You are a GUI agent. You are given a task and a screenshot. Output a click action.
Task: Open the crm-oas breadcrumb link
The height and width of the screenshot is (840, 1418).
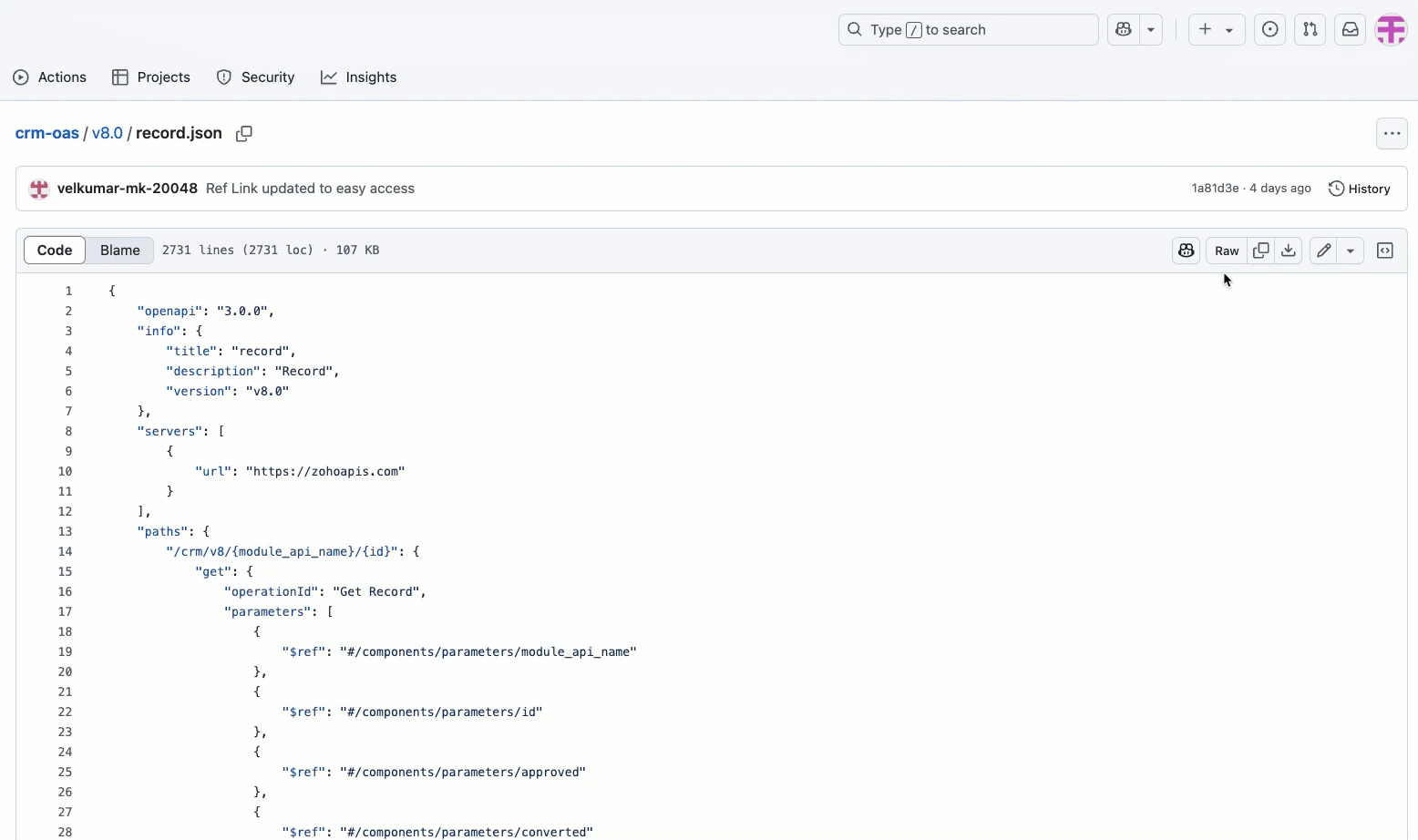click(47, 133)
